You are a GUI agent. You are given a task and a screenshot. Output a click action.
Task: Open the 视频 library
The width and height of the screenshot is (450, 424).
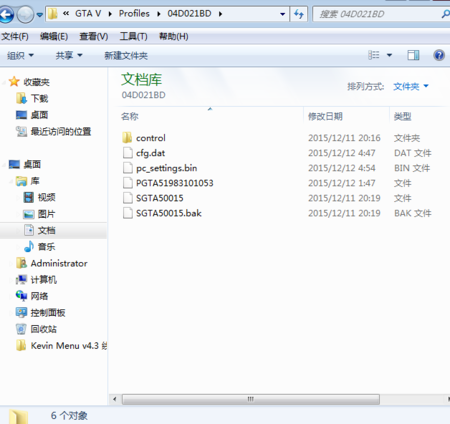(46, 197)
